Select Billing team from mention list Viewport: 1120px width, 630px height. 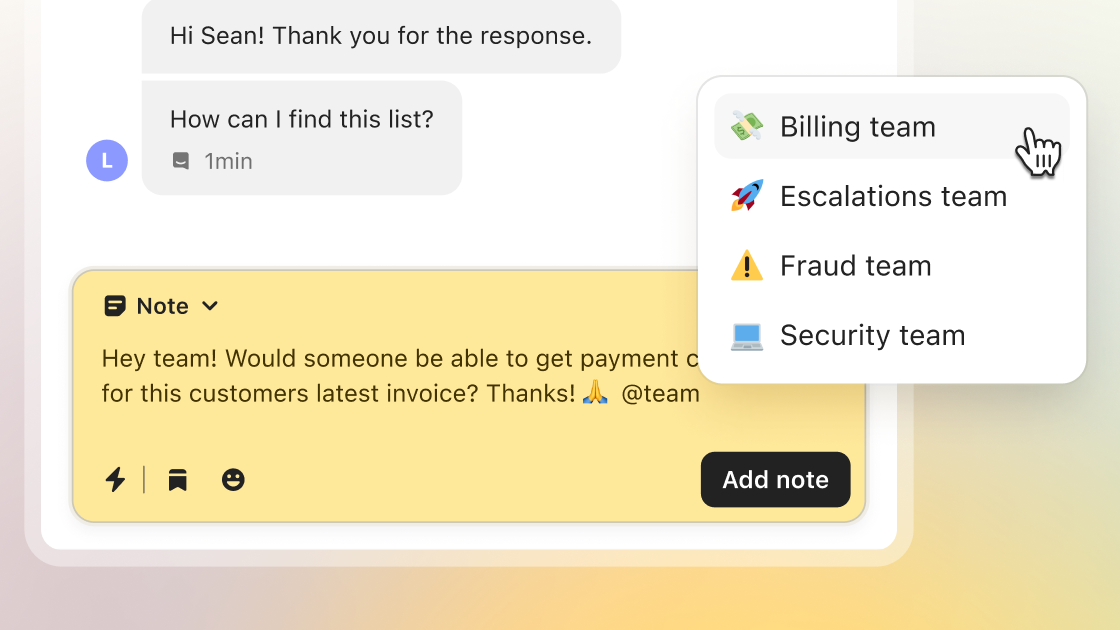[858, 127]
